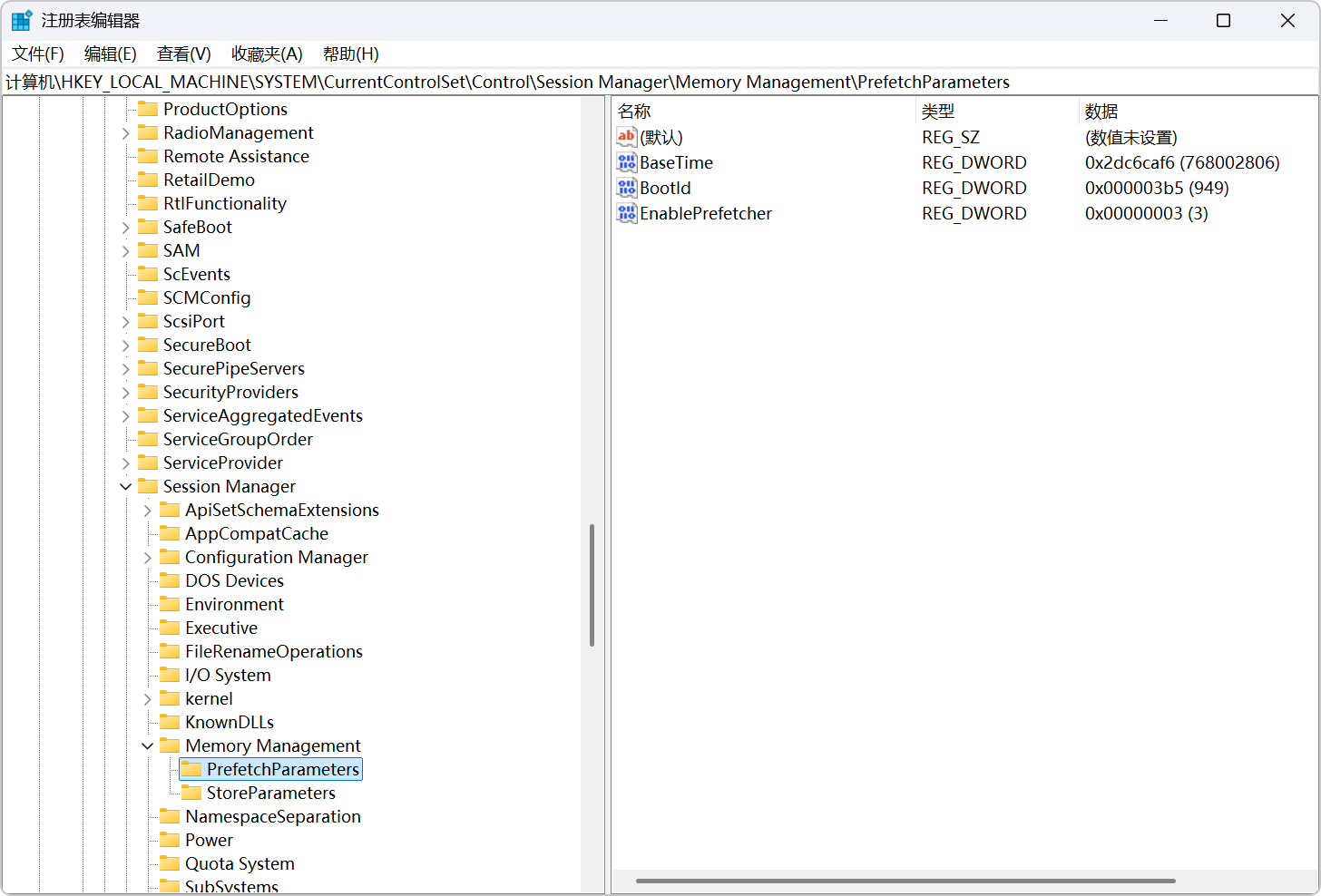This screenshot has height=896, width=1321.
Task: Click the folder icon of StoreParameters
Action: click(x=191, y=792)
